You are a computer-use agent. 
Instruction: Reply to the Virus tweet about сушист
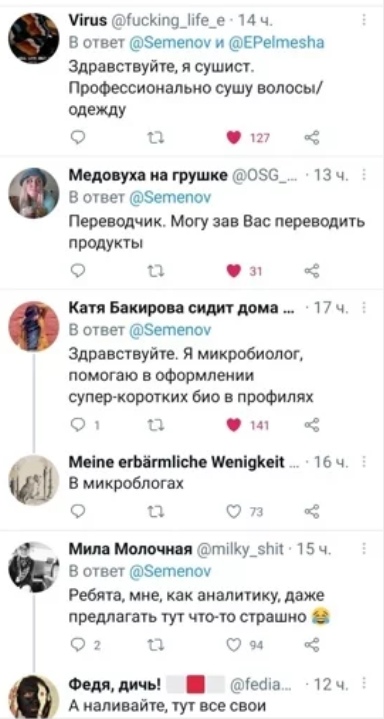[78, 138]
